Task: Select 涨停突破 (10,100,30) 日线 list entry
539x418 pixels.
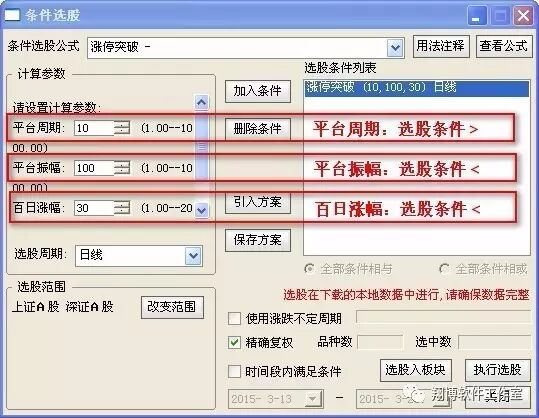Action: pyautogui.click(x=417, y=88)
